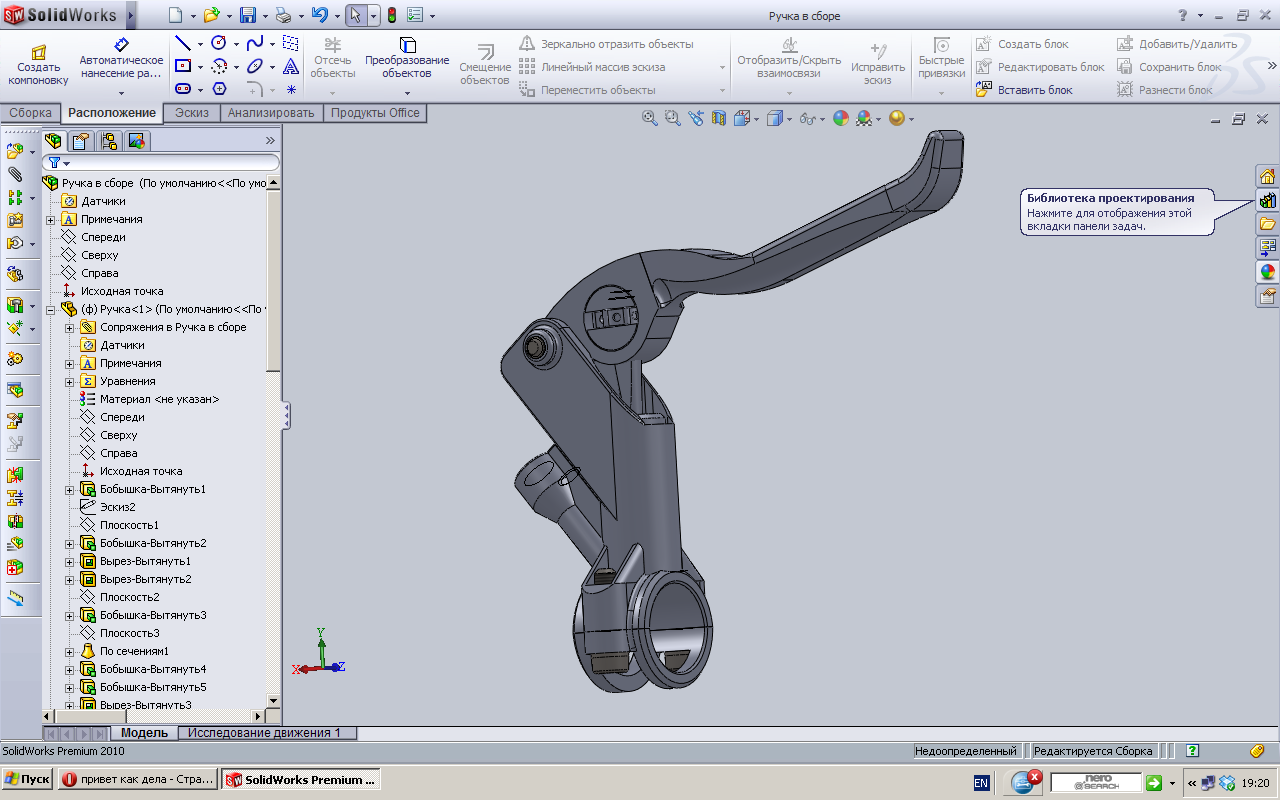Select the Line sketch tool
Image resolution: width=1280 pixels, height=800 pixels.
click(183, 43)
